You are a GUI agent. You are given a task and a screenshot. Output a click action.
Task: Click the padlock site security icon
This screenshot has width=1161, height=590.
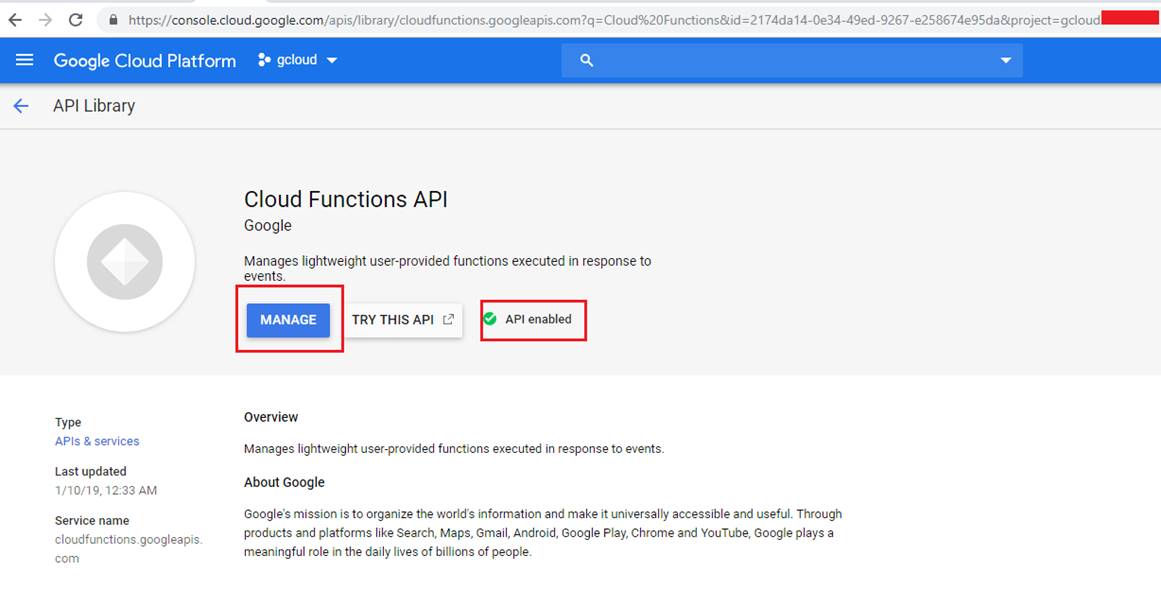coord(113,20)
